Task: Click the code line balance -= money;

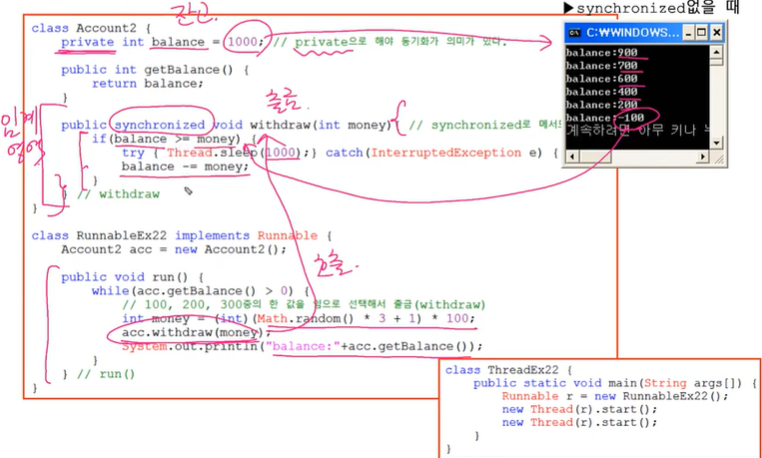Action: (x=185, y=167)
